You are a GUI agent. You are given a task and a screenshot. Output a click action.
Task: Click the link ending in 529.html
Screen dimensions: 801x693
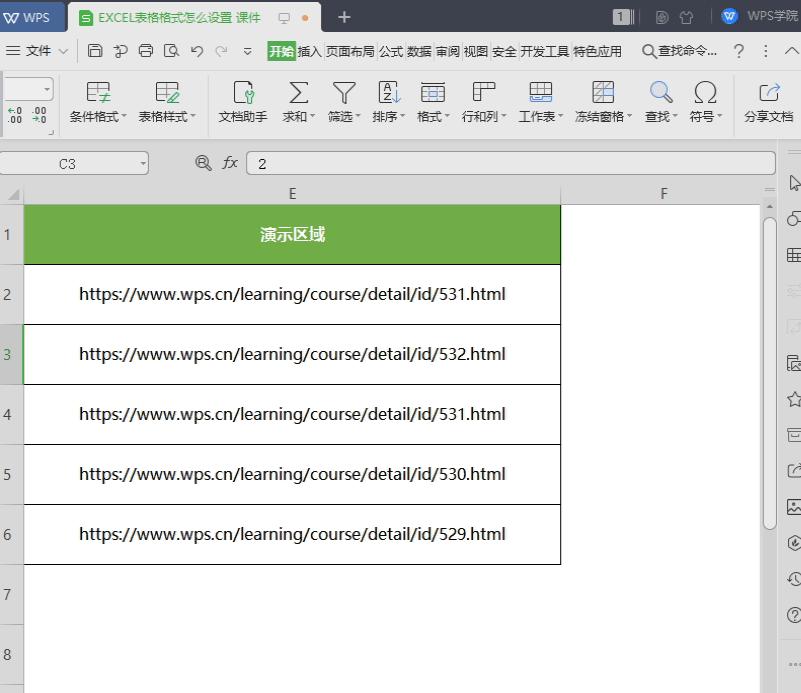[291, 534]
